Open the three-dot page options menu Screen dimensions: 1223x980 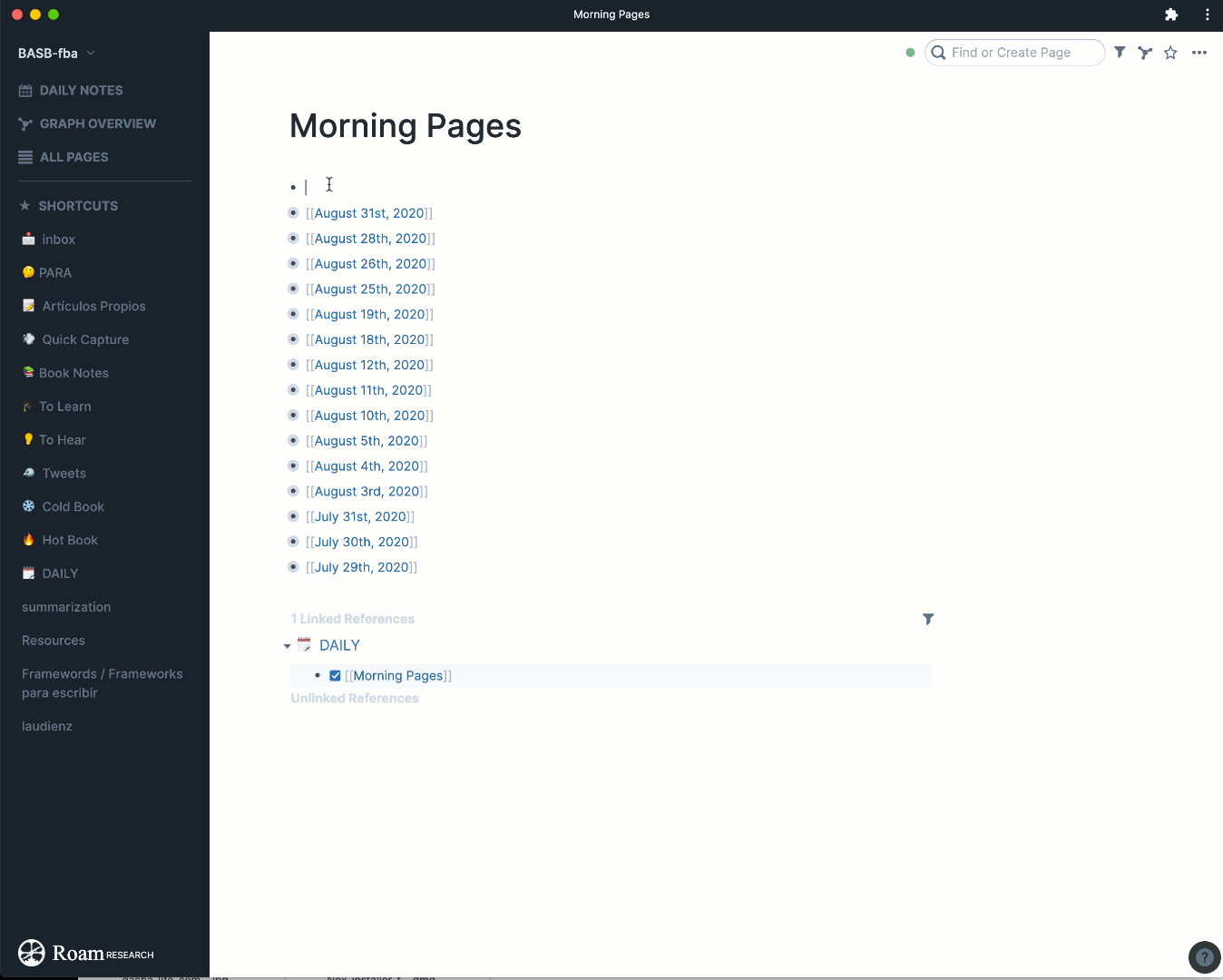(1199, 53)
